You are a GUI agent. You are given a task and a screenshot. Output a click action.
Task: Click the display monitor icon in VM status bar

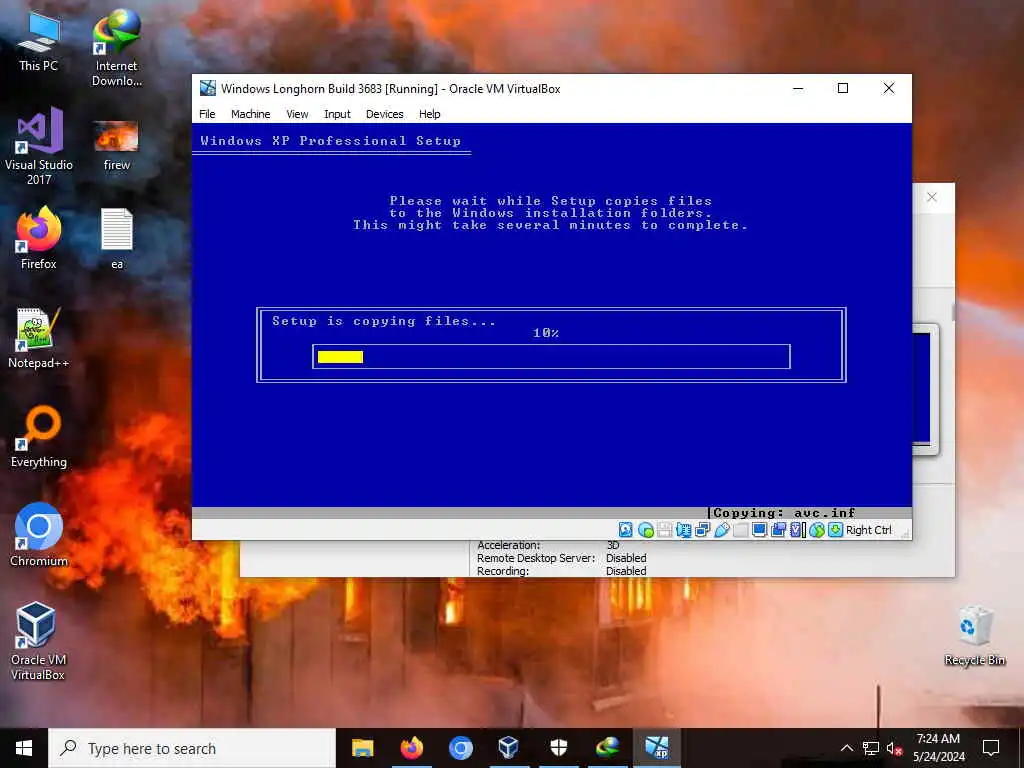[759, 530]
